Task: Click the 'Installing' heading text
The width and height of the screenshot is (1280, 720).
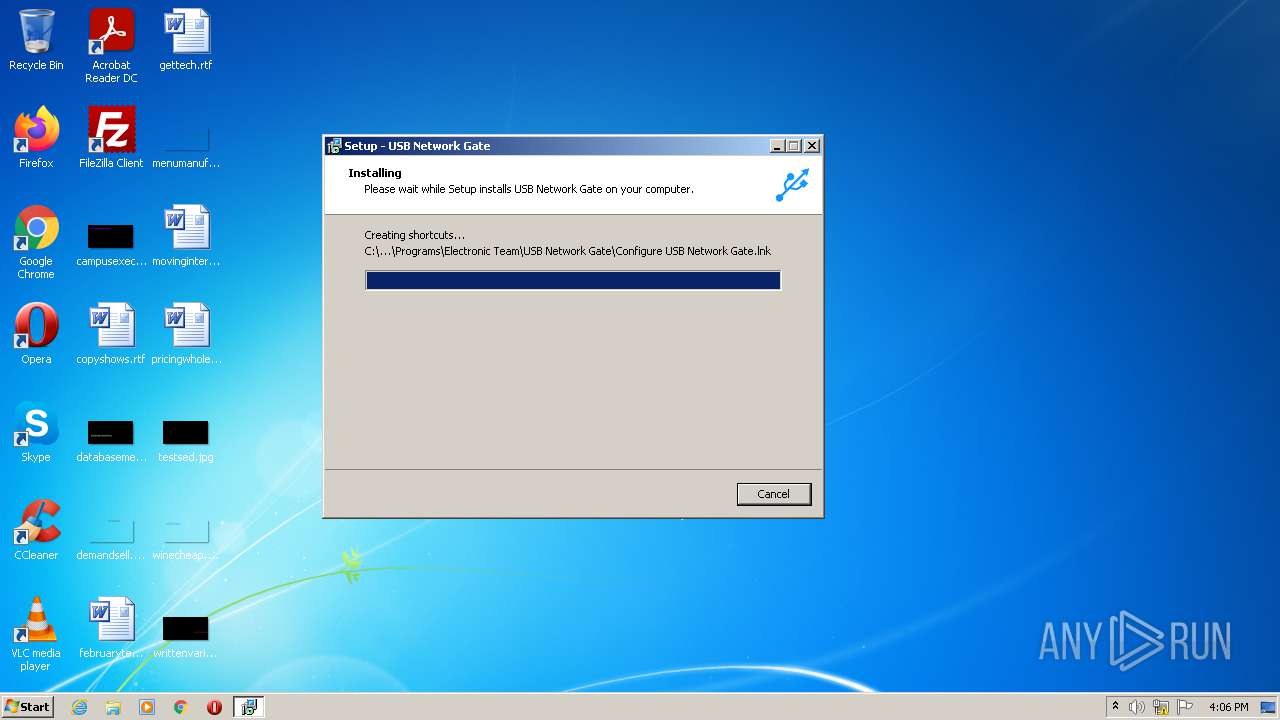Action: coord(375,173)
